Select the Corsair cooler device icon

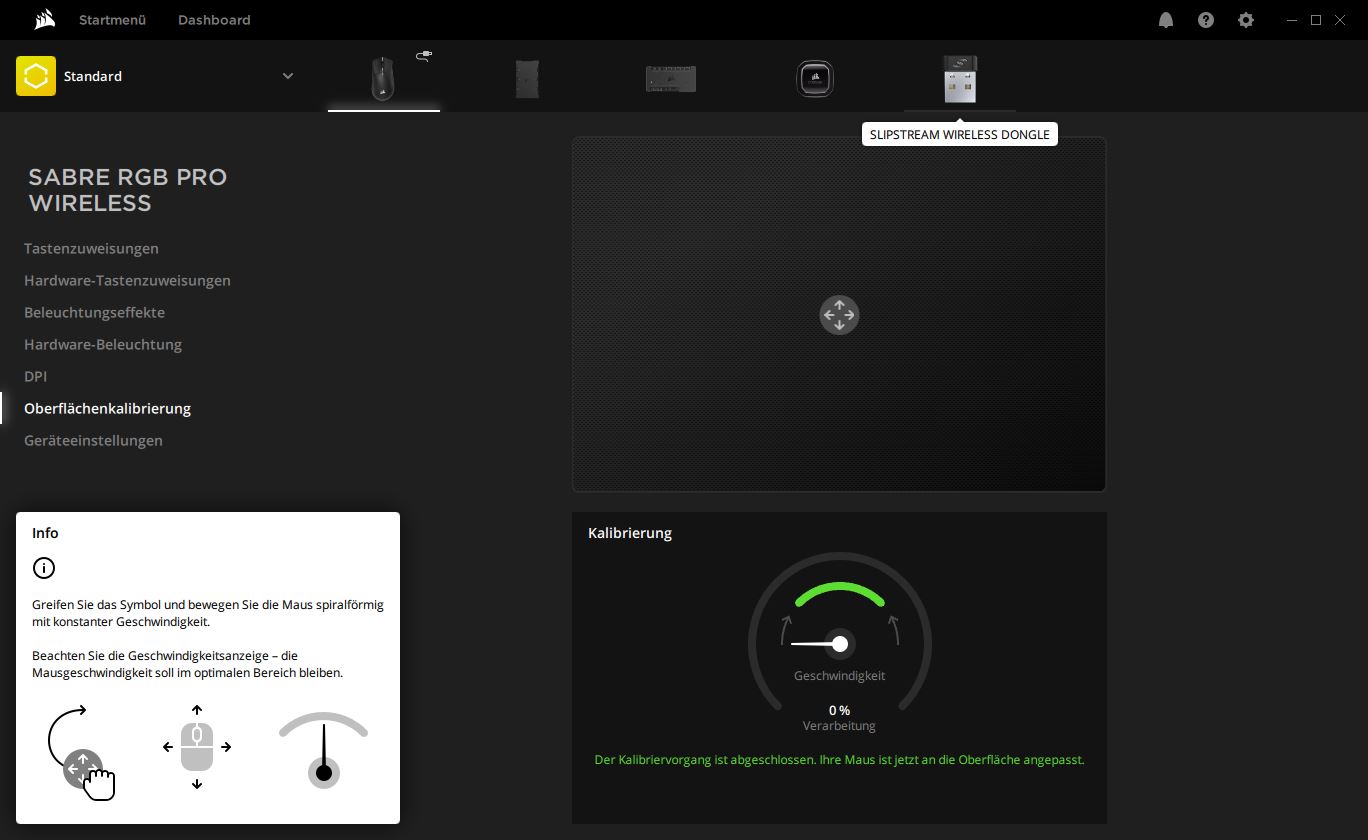pos(815,78)
